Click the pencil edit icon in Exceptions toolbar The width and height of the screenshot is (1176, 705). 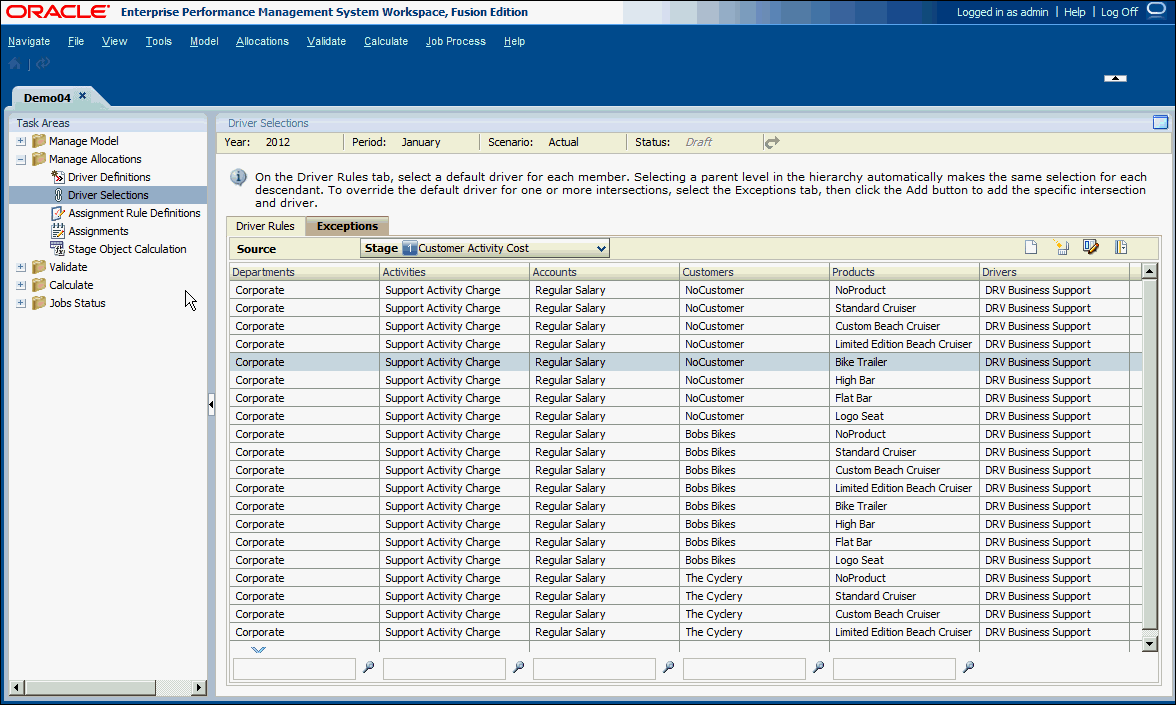pyautogui.click(x=1091, y=248)
